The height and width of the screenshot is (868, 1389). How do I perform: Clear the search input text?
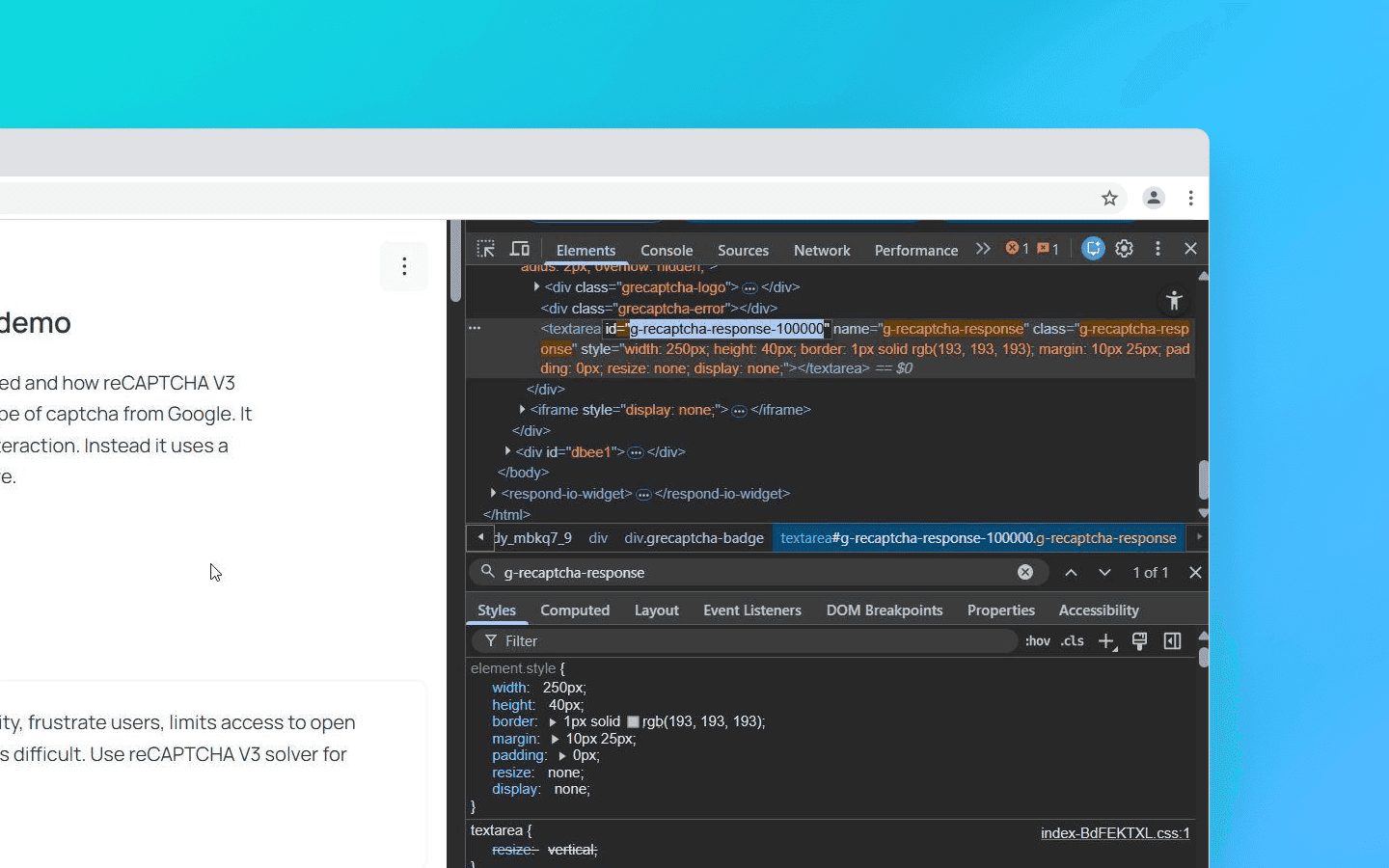pyautogui.click(x=1025, y=572)
